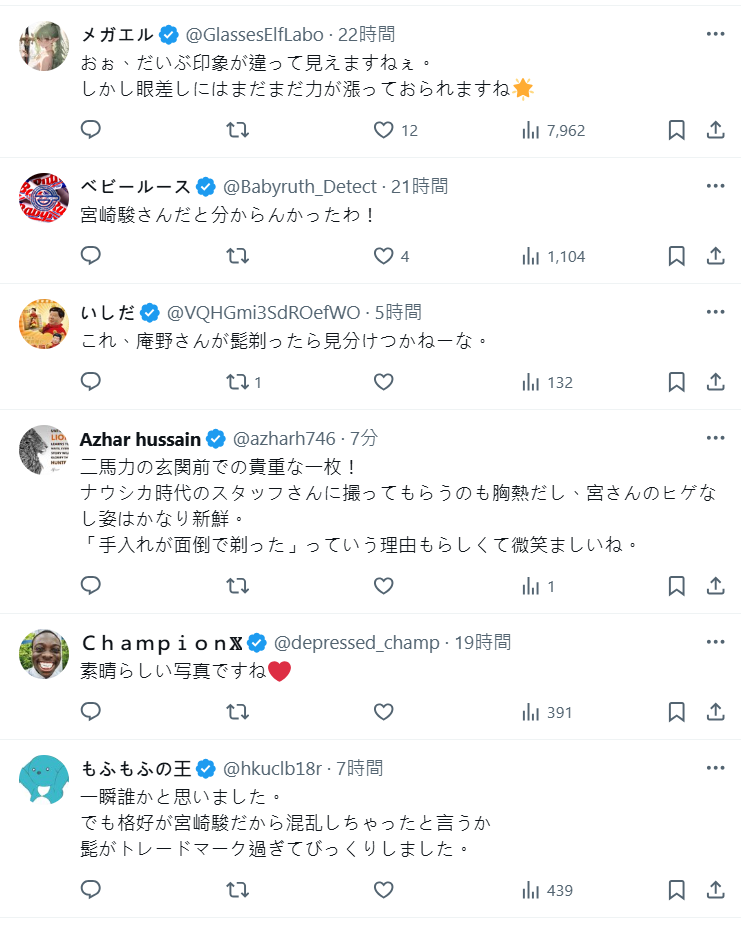View 7,962 views analytics on メガエル's tweet
Screen dimensions: 741x927
(x=553, y=130)
